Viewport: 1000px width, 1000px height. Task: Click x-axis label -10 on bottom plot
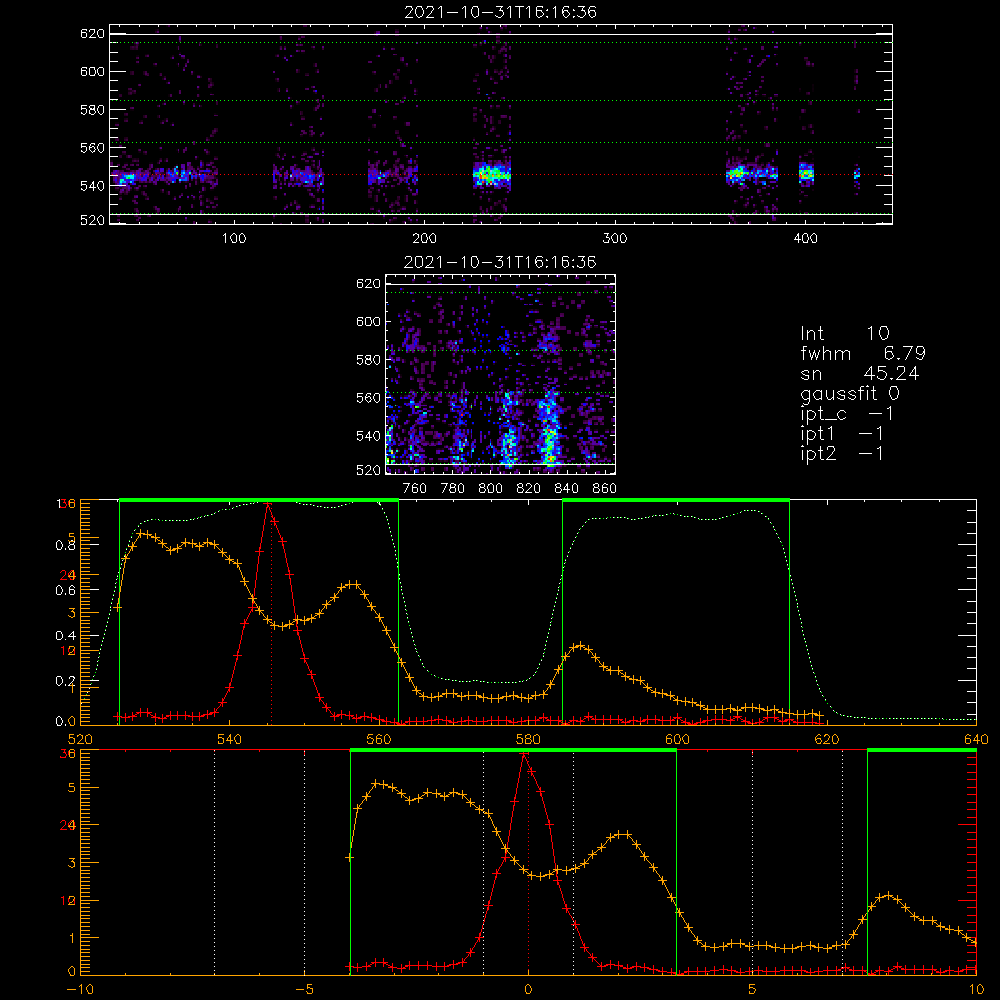tap(80, 990)
